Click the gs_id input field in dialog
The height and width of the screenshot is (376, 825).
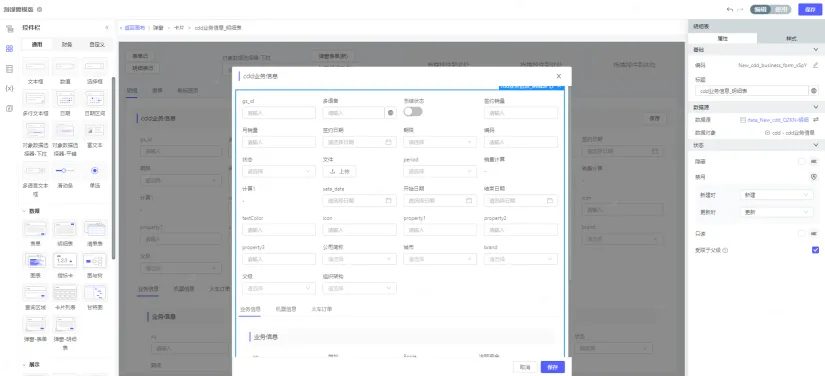[x=279, y=113]
